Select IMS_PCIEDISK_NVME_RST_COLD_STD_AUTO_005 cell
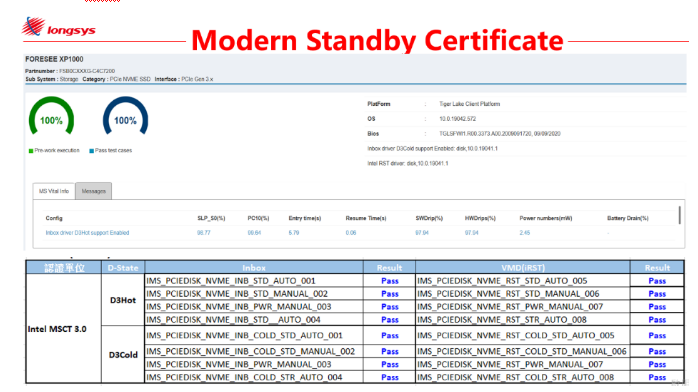The width and height of the screenshot is (698, 392). 523,335
